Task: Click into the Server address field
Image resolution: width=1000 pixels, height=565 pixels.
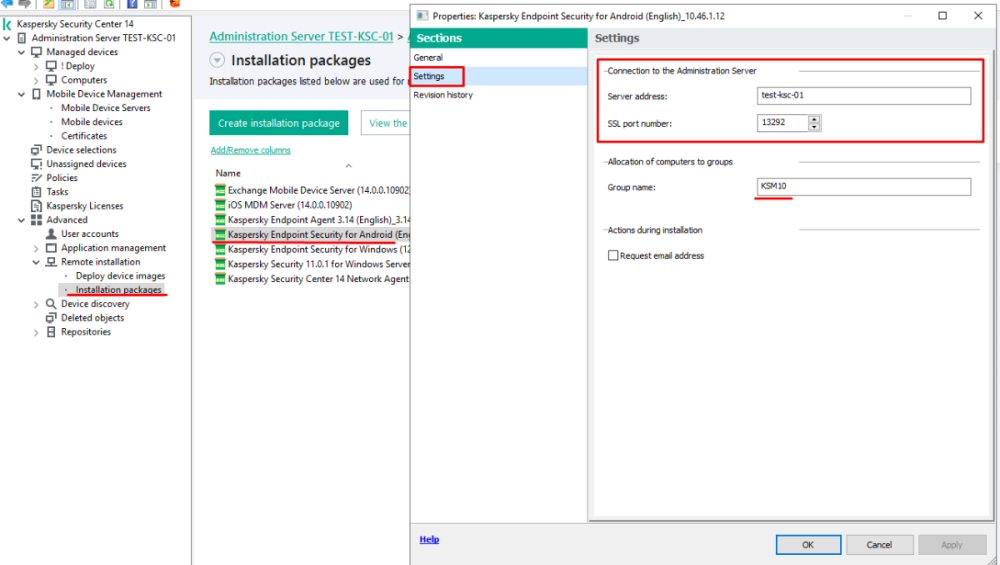Action: click(864, 96)
